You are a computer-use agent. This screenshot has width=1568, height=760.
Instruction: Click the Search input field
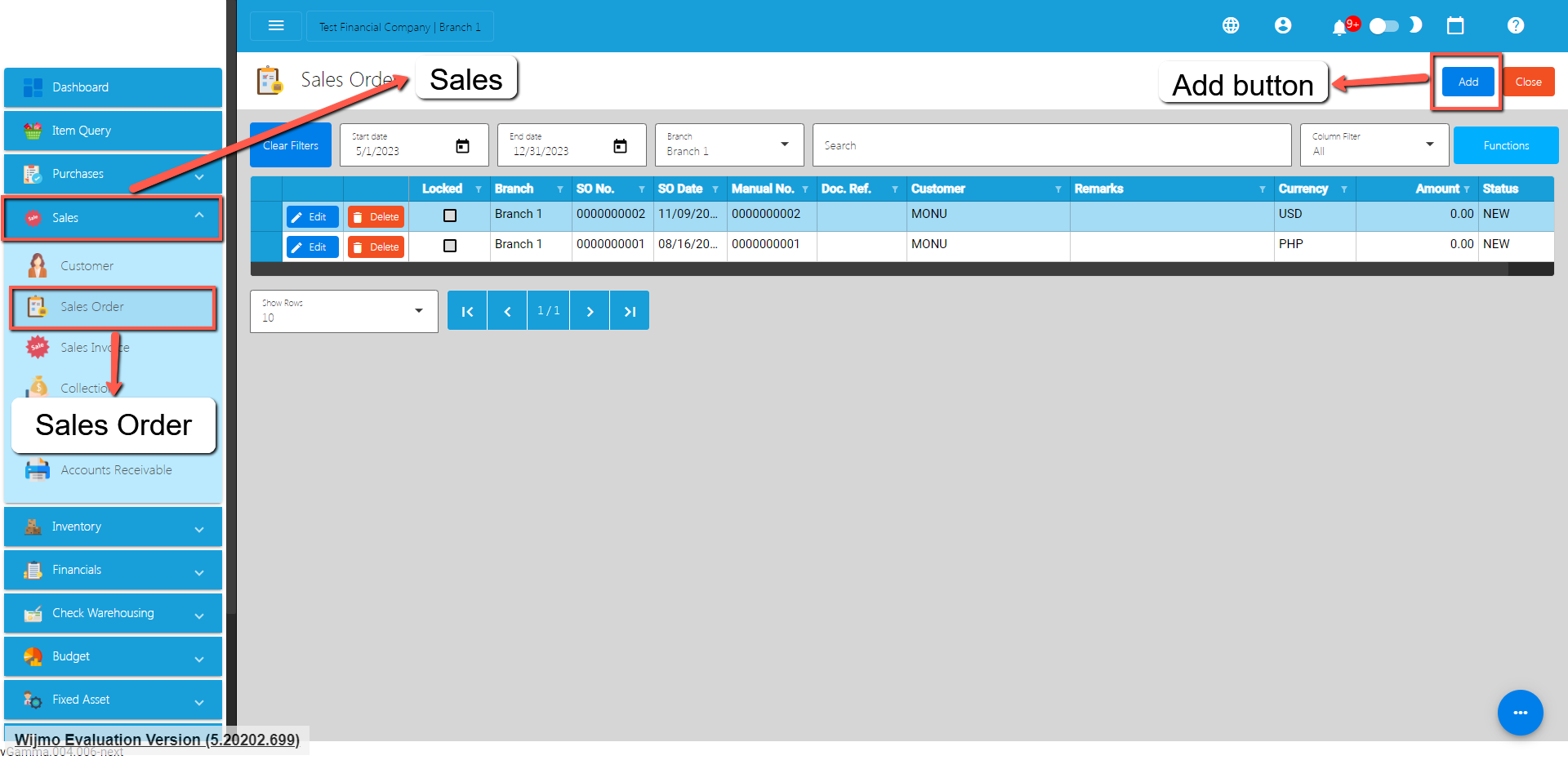pos(1051,145)
